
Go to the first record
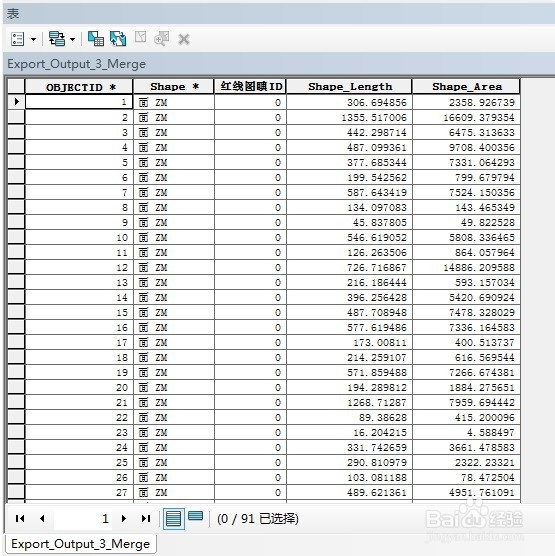click(20, 518)
